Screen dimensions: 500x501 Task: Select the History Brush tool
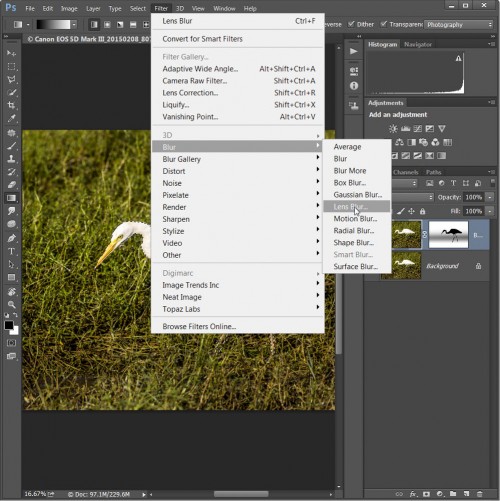[x=11, y=172]
